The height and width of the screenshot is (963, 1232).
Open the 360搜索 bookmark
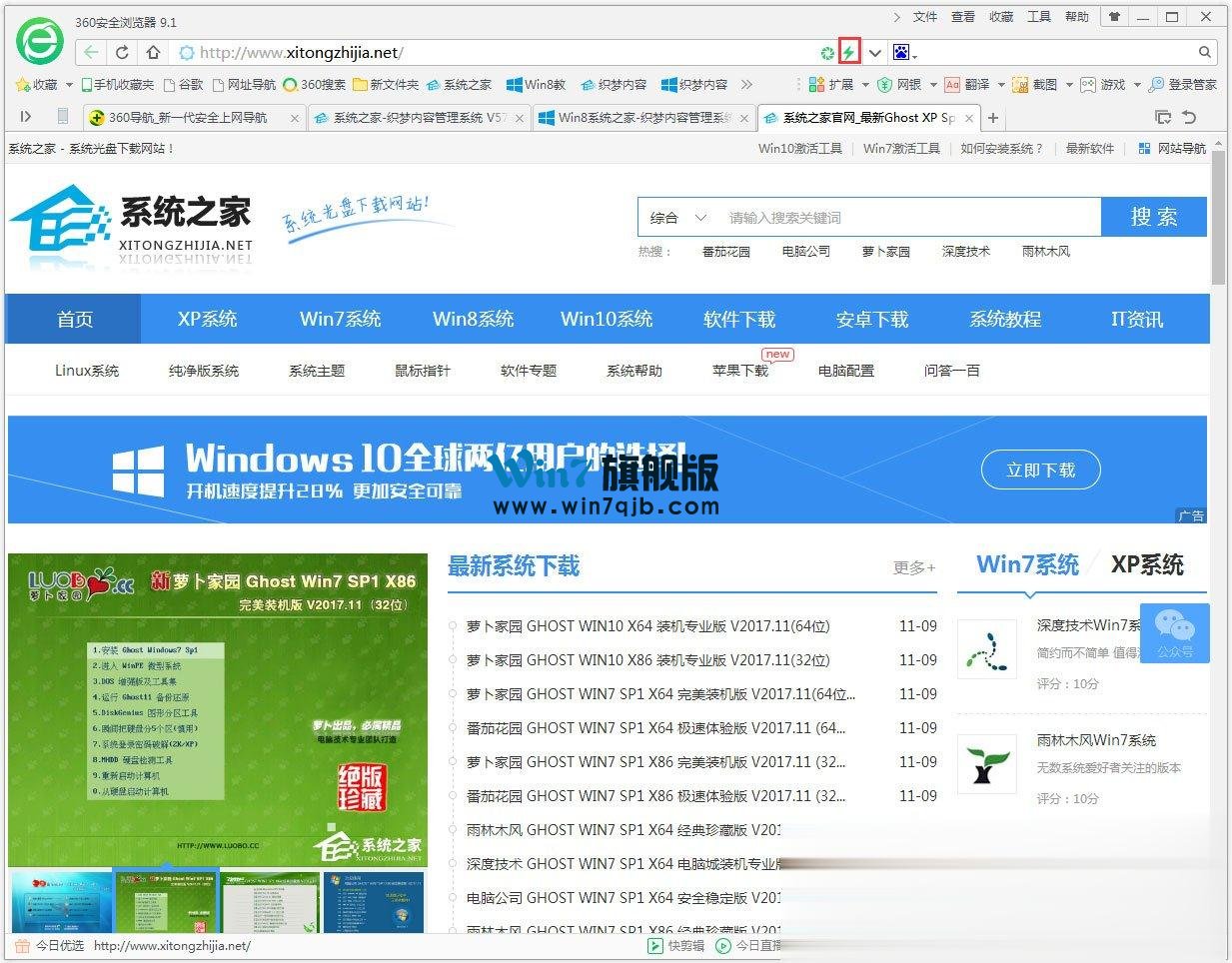click(x=314, y=85)
